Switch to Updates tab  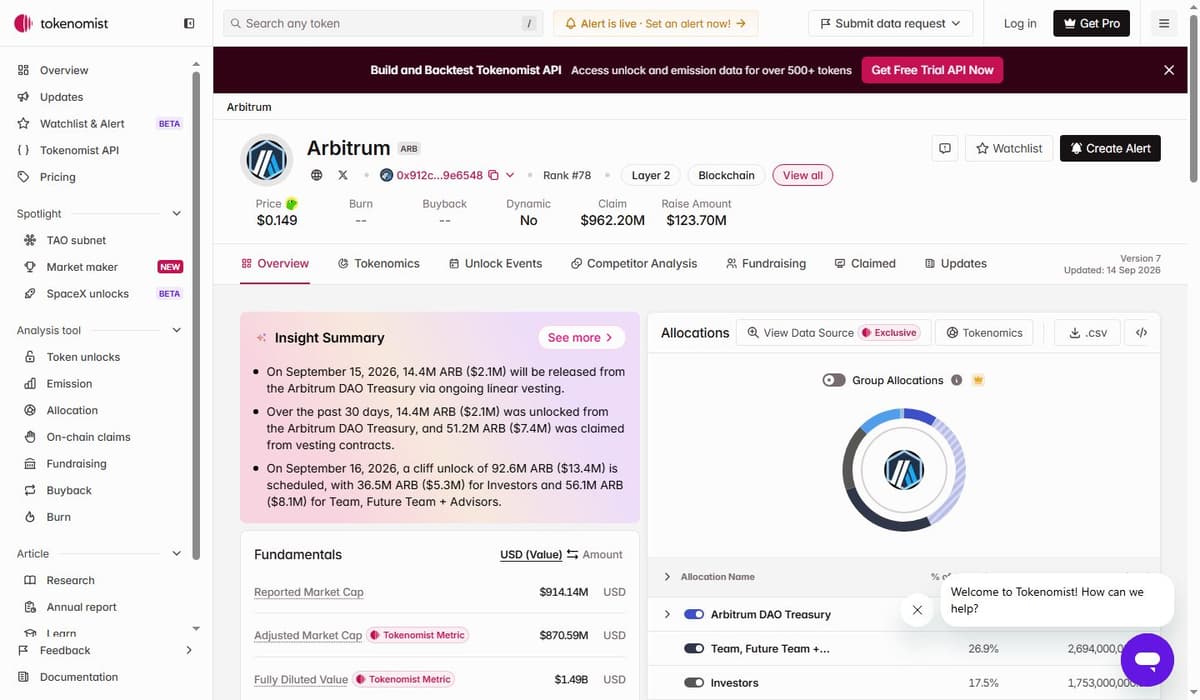[x=956, y=263]
